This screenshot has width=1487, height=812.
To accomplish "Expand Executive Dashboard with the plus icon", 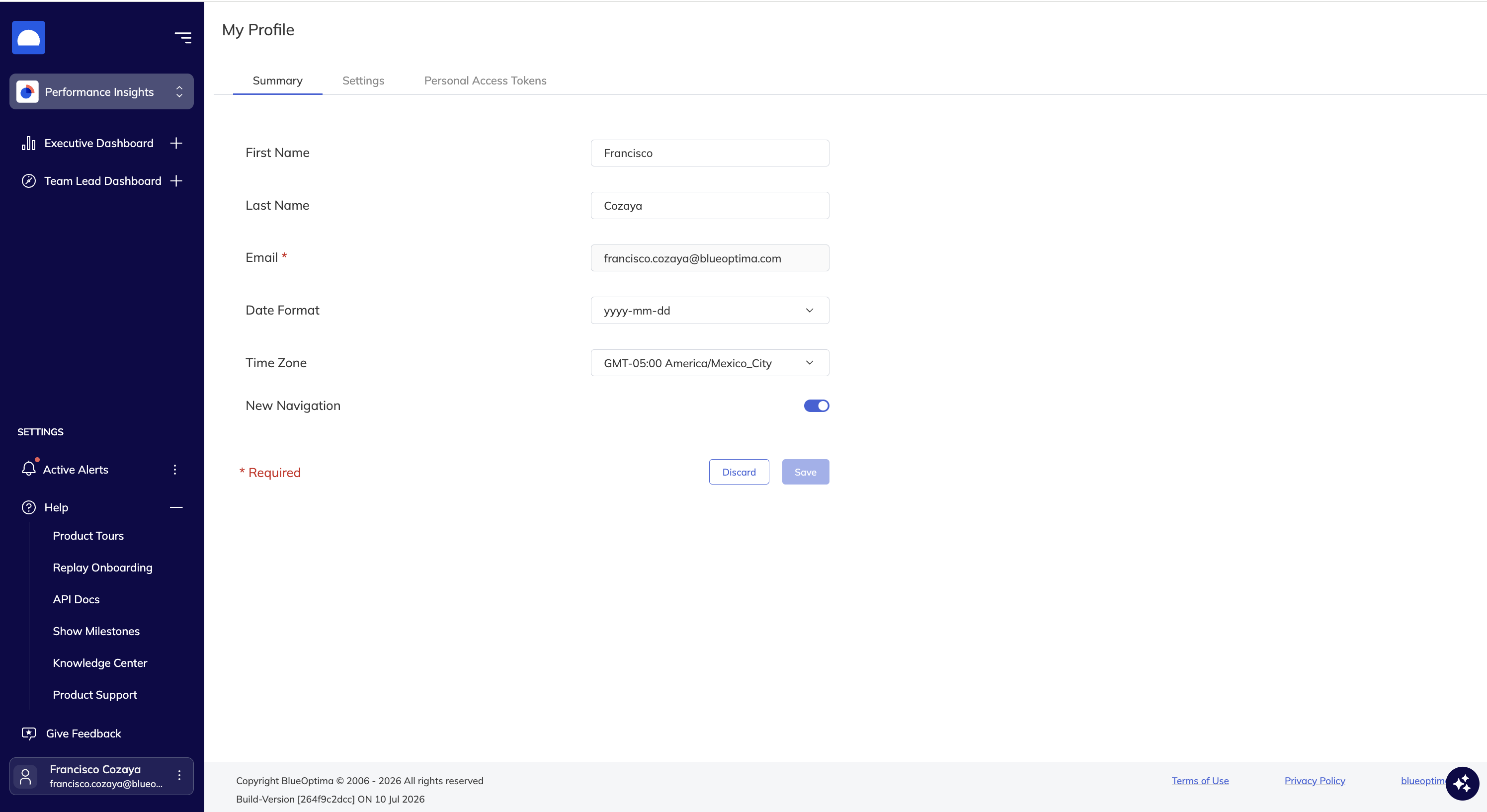I will coord(176,143).
